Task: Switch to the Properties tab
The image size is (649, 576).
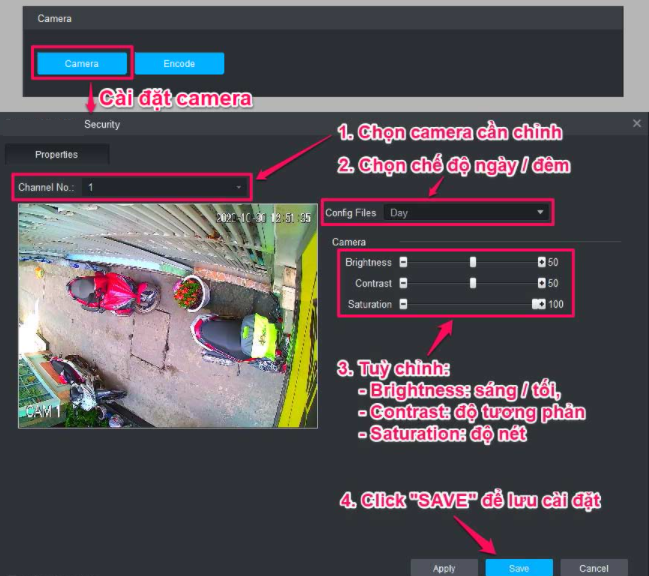Action: [56, 155]
